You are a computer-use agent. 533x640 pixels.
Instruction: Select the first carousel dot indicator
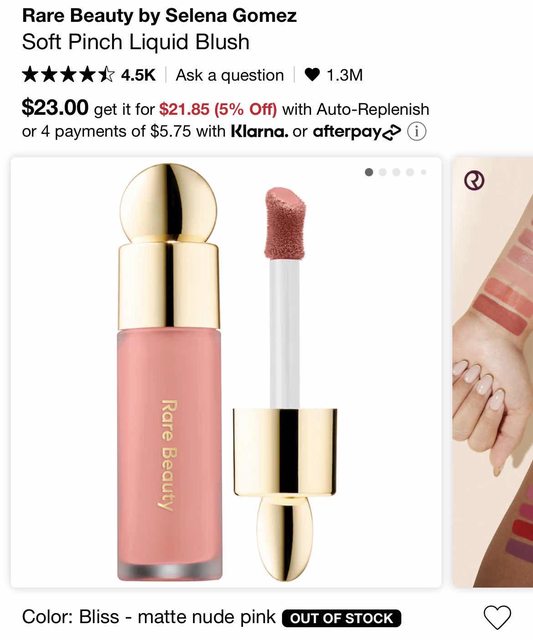[x=369, y=172]
